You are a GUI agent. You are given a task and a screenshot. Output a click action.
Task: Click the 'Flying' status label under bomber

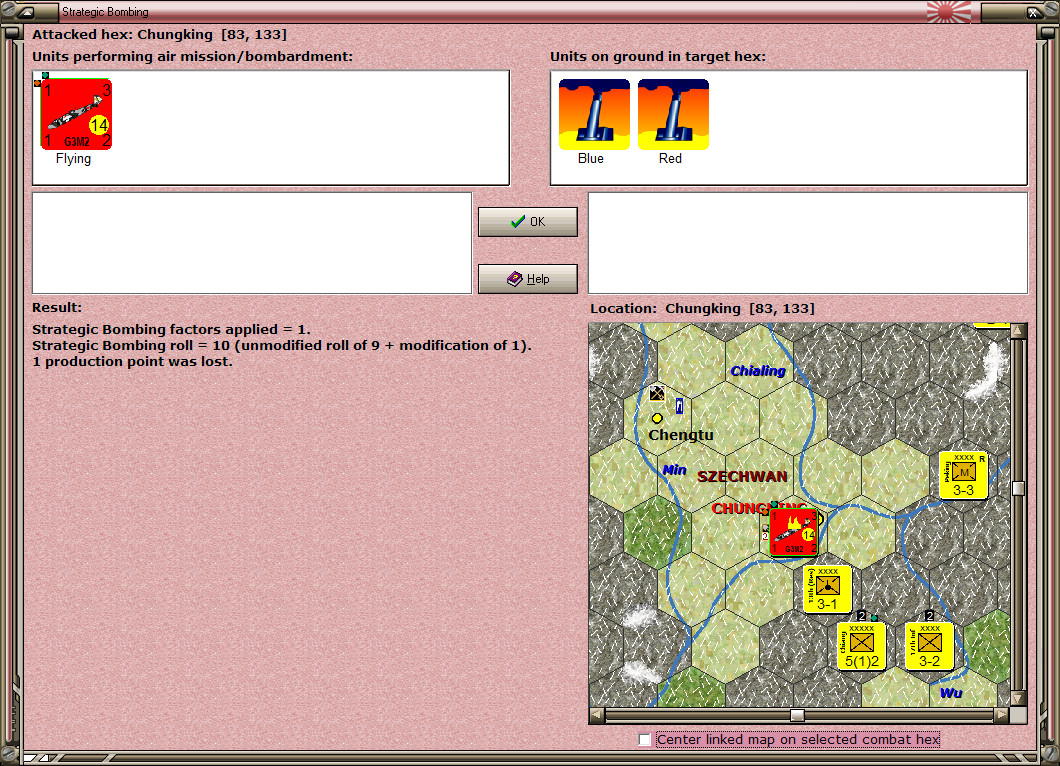(73, 158)
